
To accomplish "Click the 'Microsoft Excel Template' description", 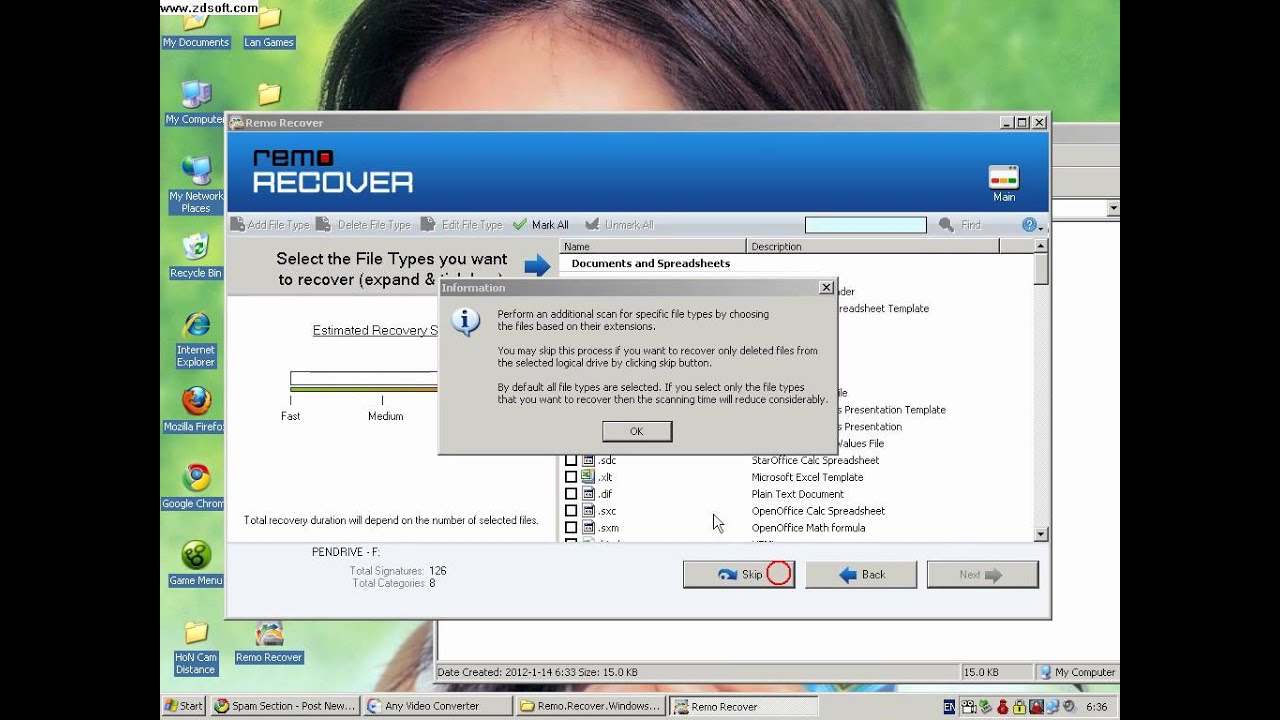I will (807, 477).
